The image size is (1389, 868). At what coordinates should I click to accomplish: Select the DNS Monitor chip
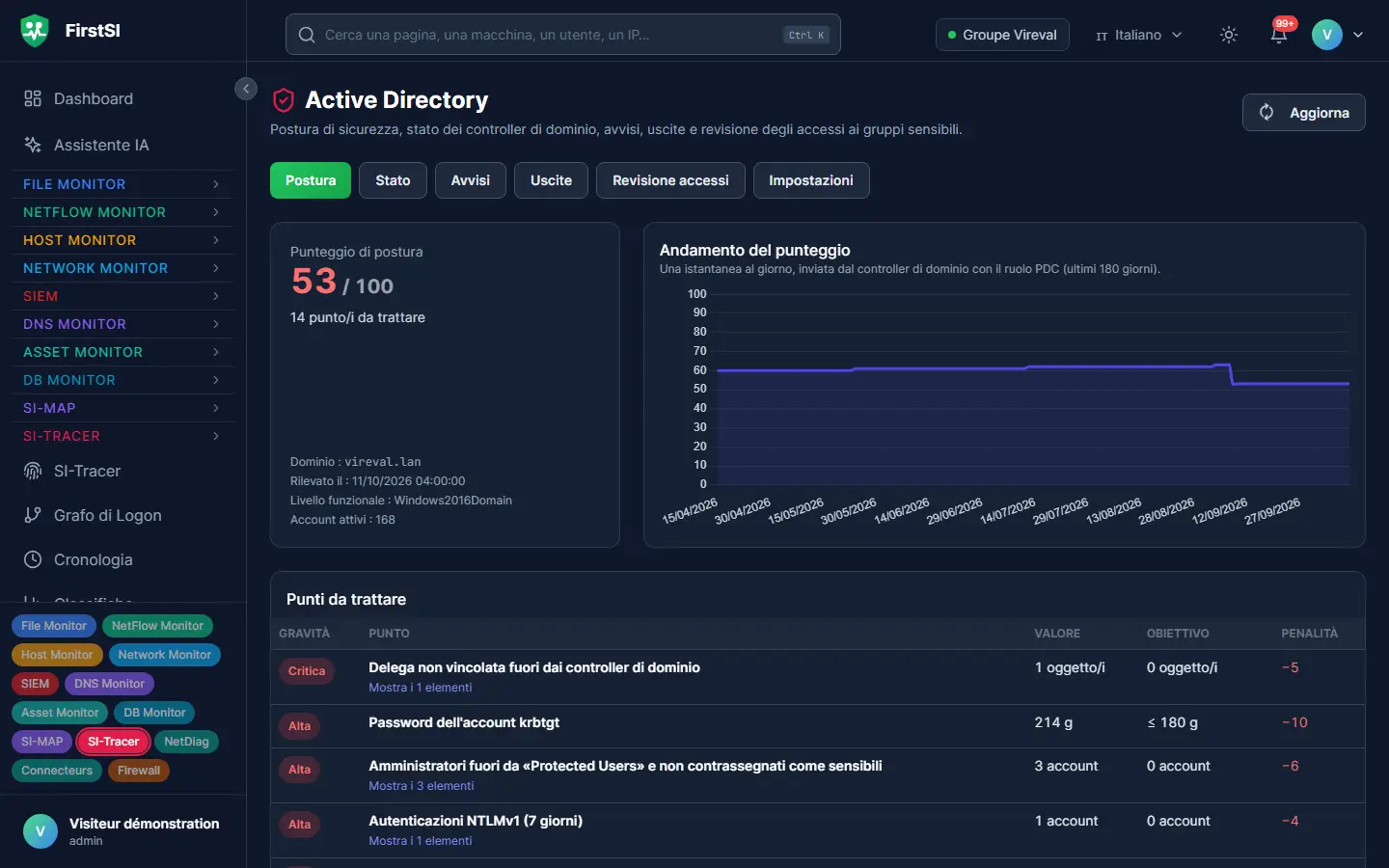click(x=109, y=684)
